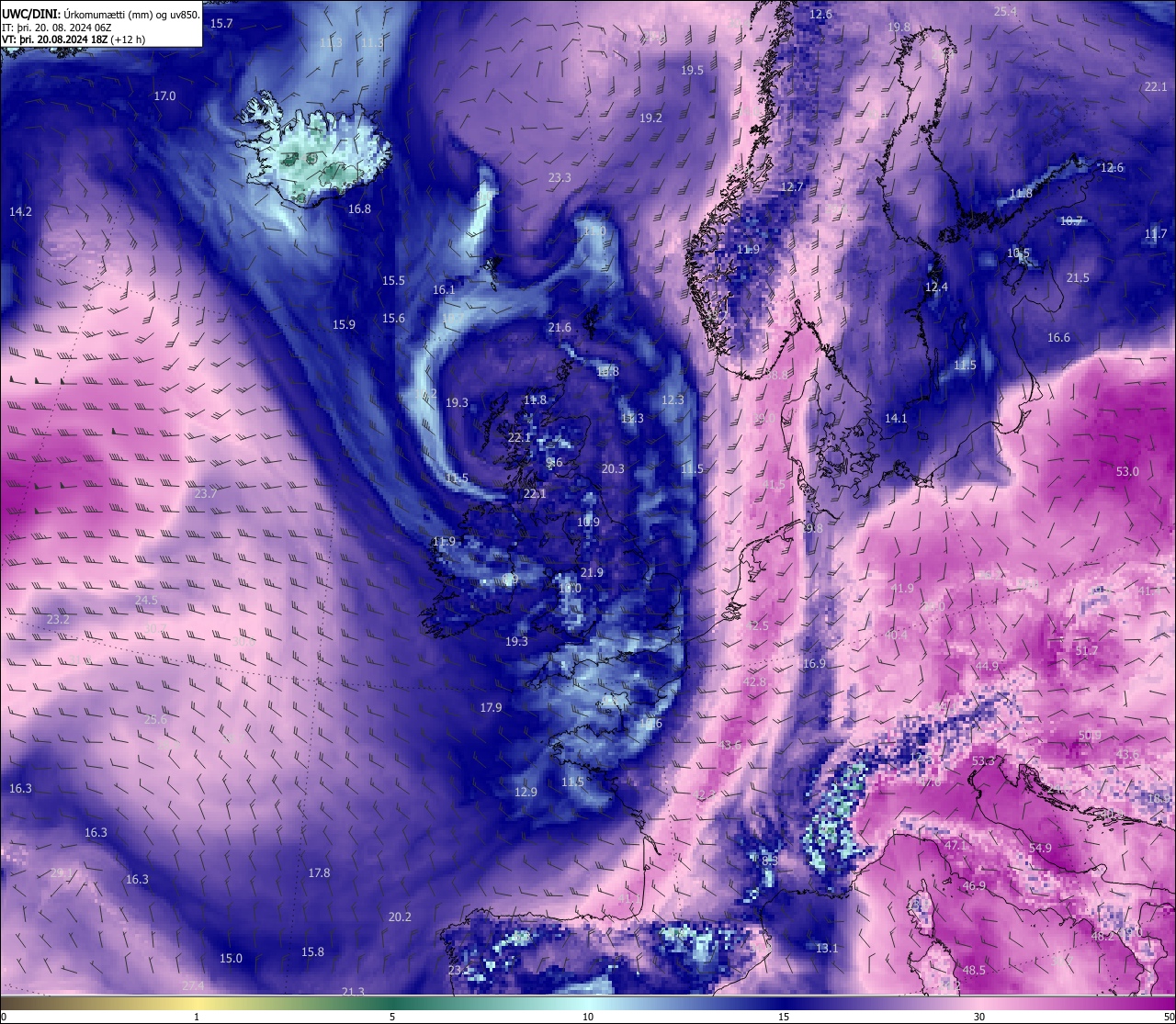Click the 12.4 value over the Baltic Sea
Viewport: 1176px width, 1024px height.
pos(936,287)
